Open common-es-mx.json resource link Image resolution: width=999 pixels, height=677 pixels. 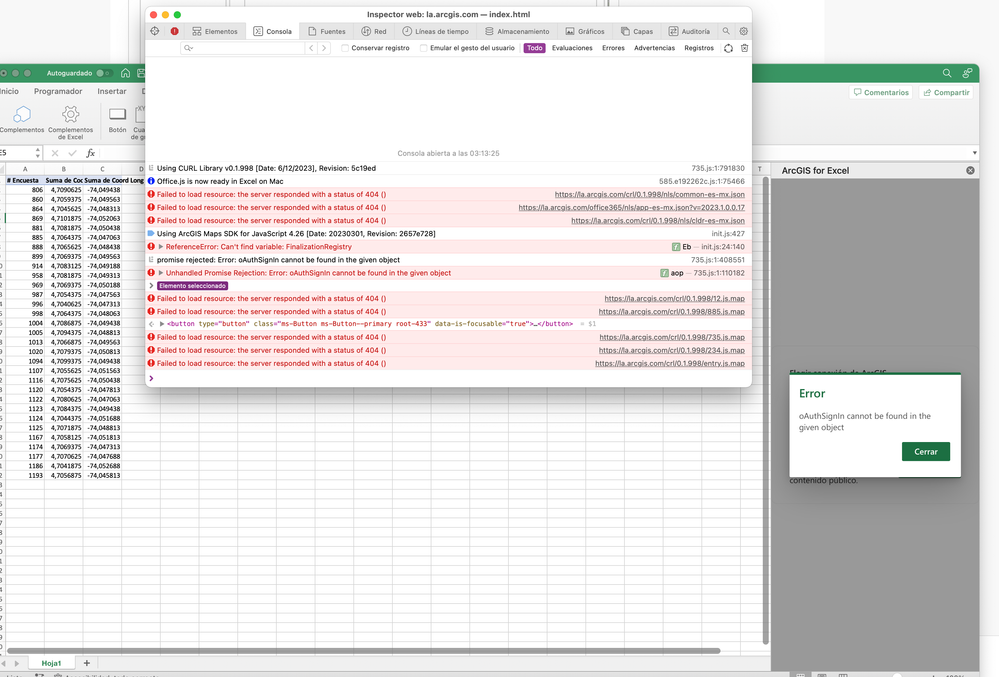649,194
